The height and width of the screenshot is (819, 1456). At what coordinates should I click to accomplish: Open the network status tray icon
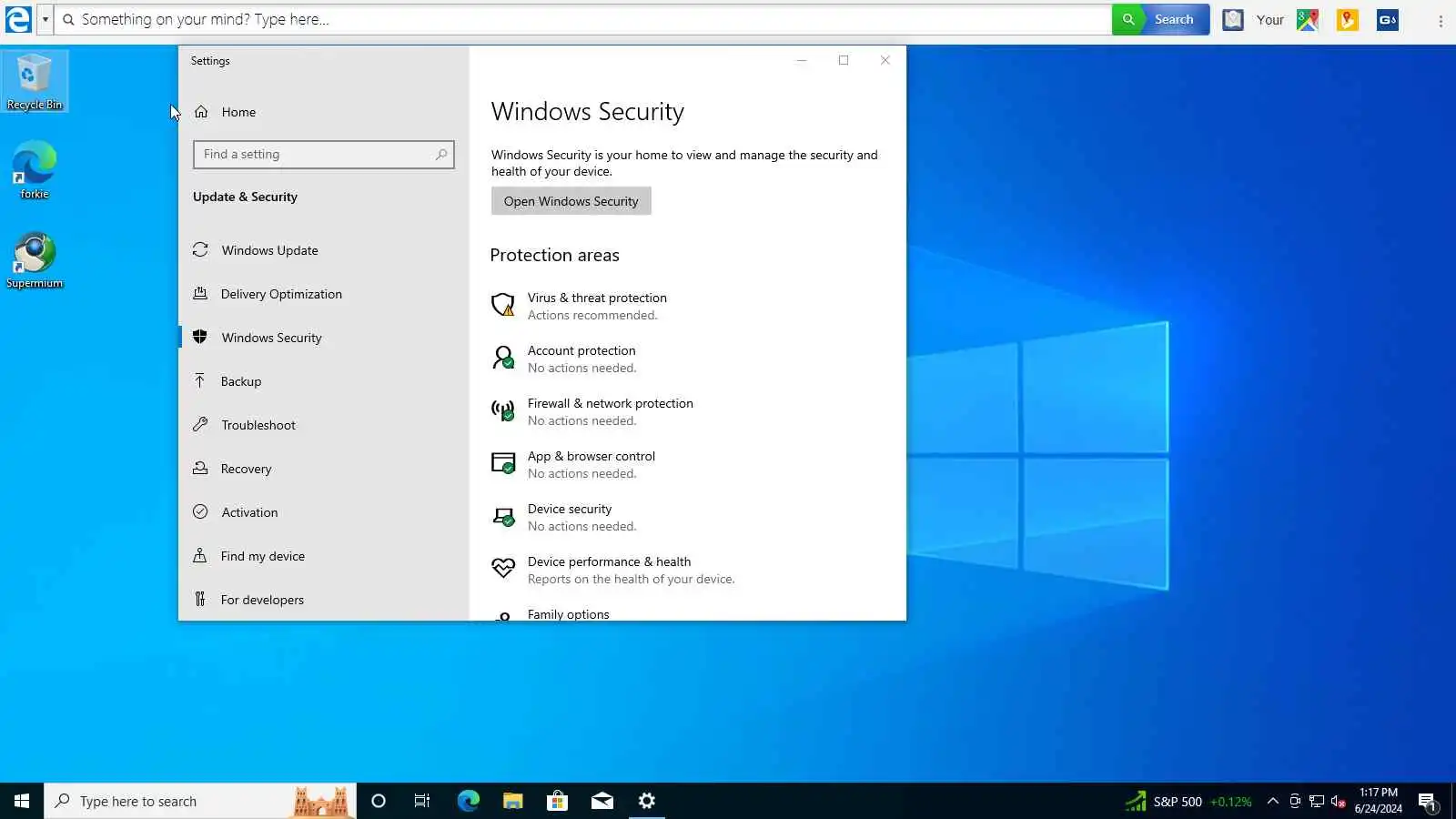(x=1317, y=801)
